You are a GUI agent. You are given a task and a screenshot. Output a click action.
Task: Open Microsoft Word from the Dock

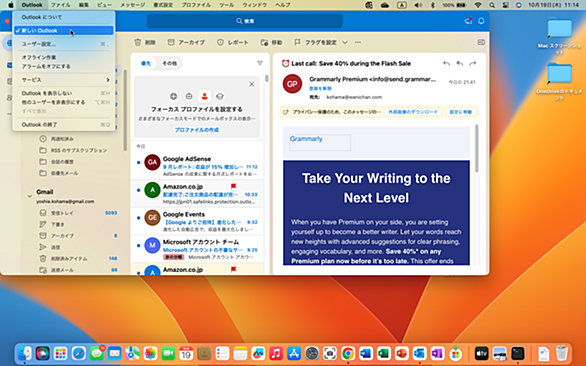pos(366,353)
